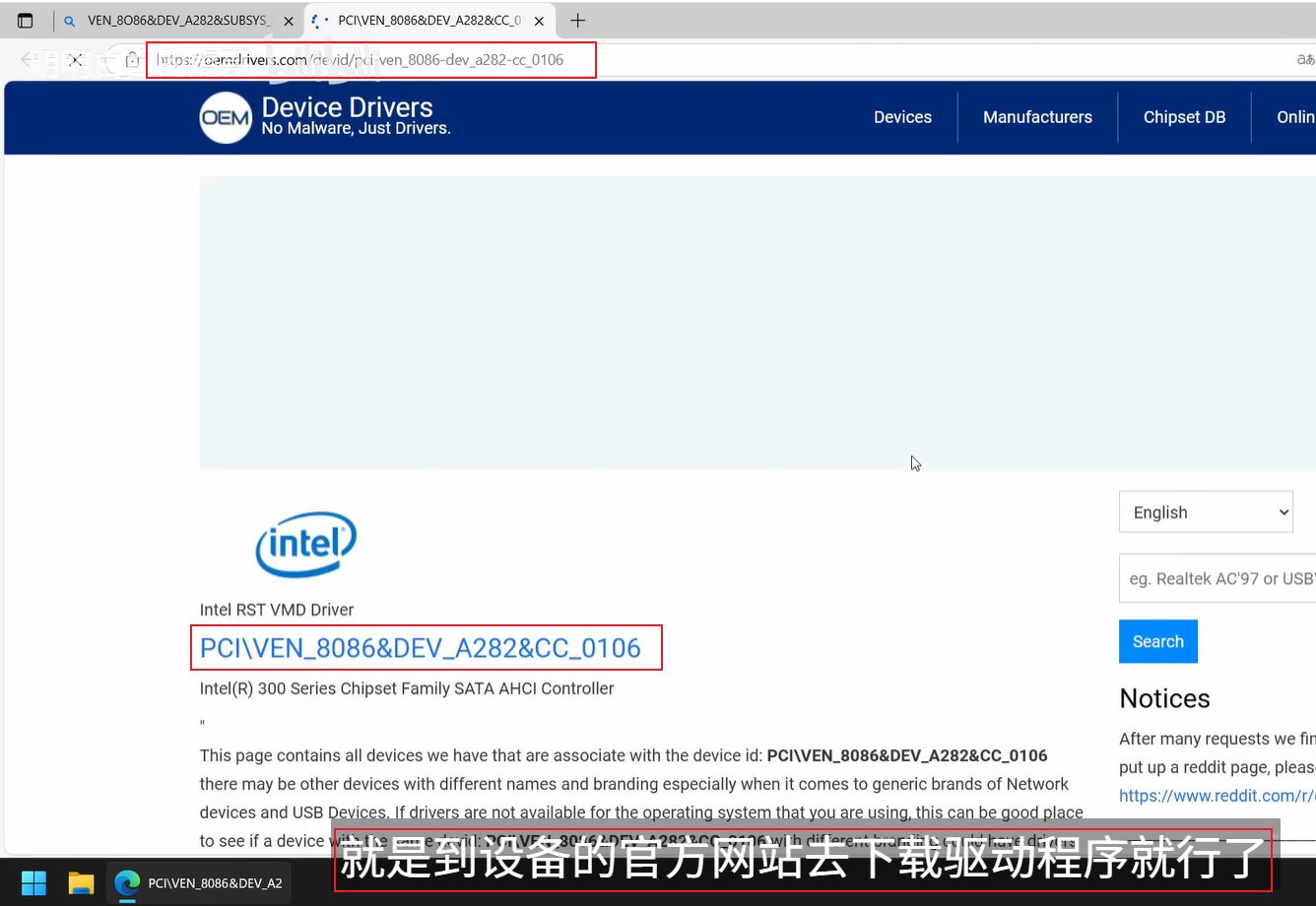The width and height of the screenshot is (1316, 906).
Task: Select the PCI\VEN_8086&DEV_A282&CC_0 browser tab
Action: [x=428, y=20]
